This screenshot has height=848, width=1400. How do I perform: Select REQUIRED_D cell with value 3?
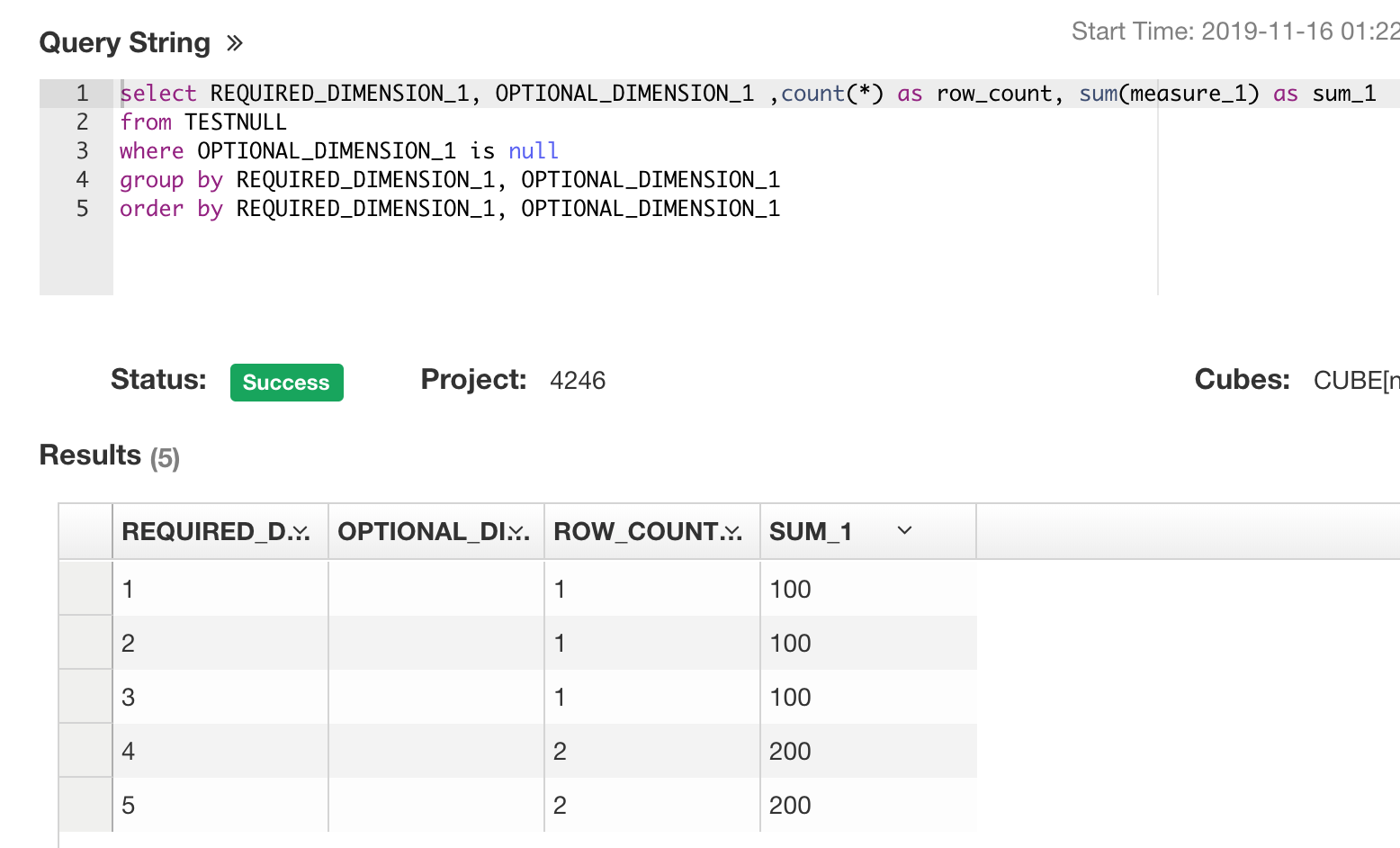220,697
